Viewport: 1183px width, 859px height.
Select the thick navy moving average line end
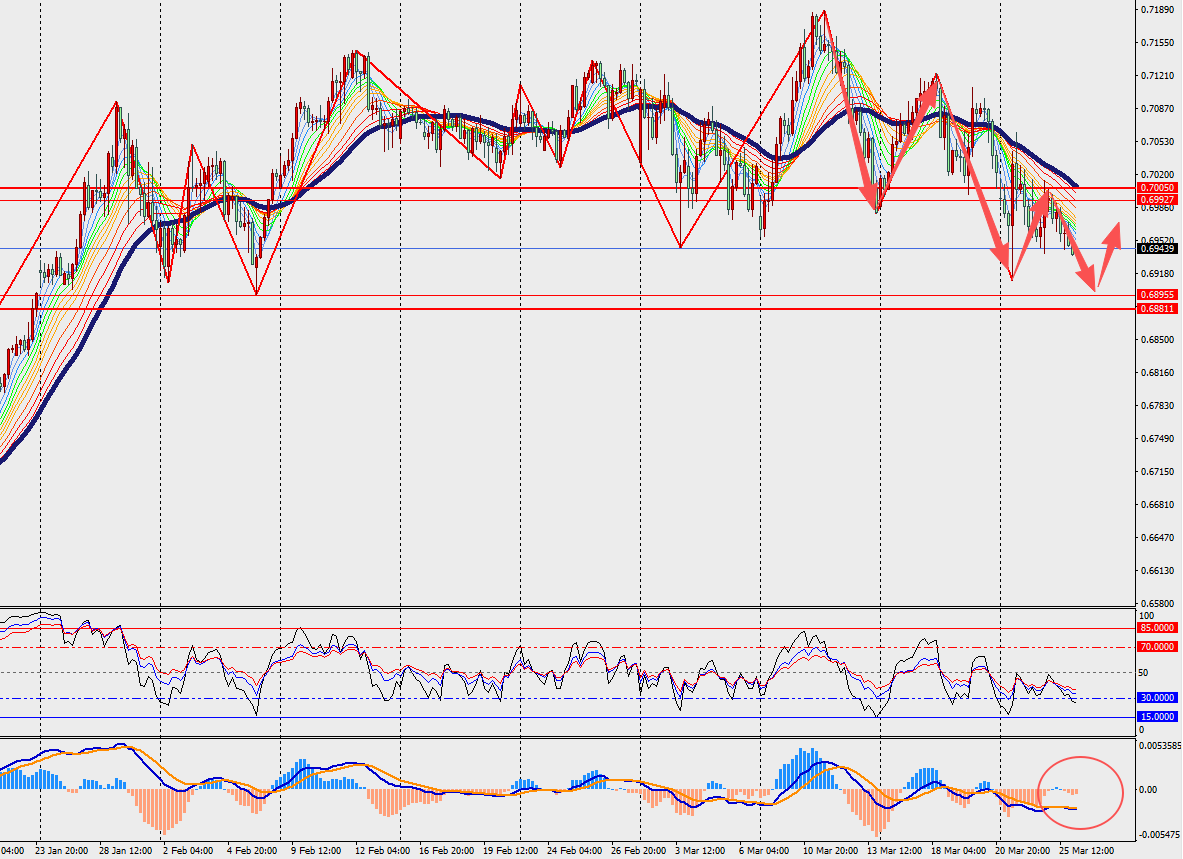pyautogui.click(x=1074, y=185)
